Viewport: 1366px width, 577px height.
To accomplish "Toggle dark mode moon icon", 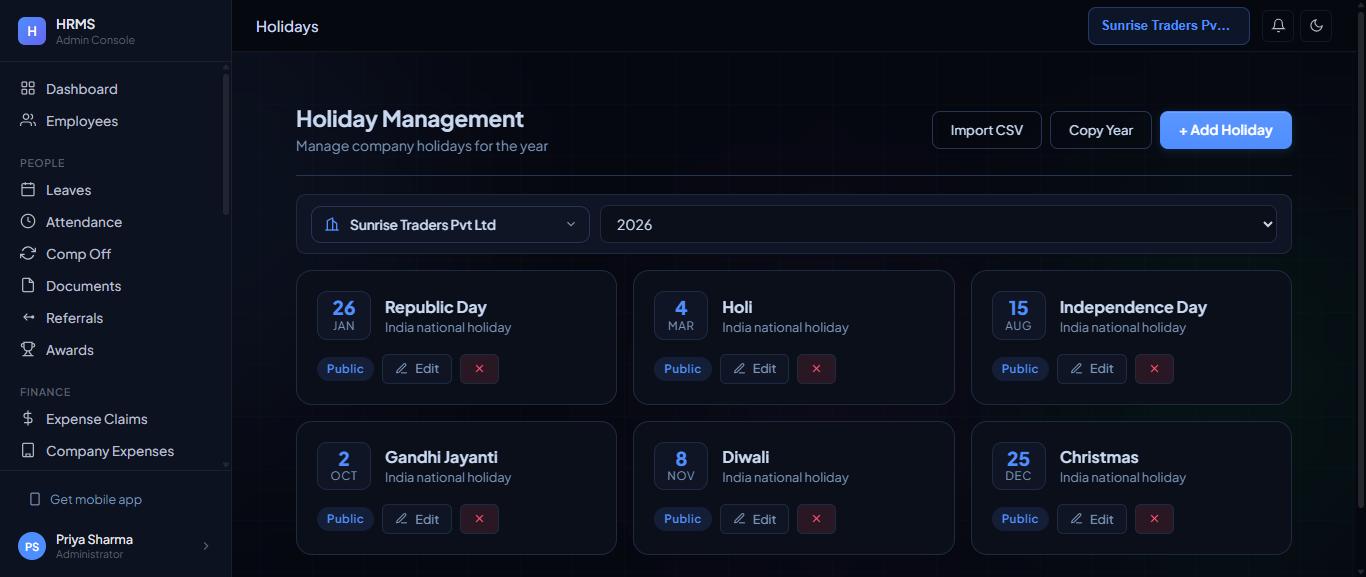I will 1316,26.
